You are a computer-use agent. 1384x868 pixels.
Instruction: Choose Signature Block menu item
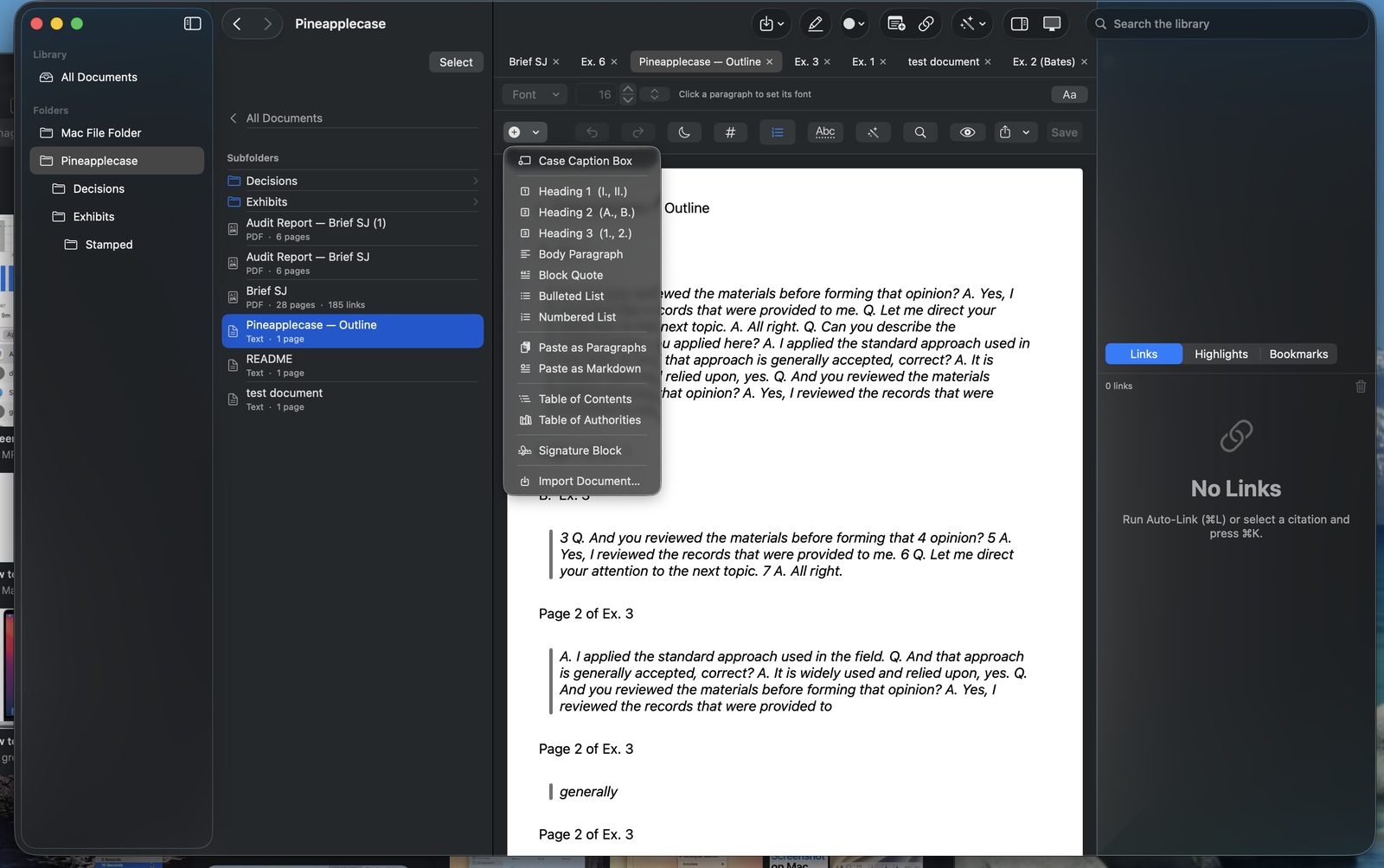pyautogui.click(x=582, y=450)
